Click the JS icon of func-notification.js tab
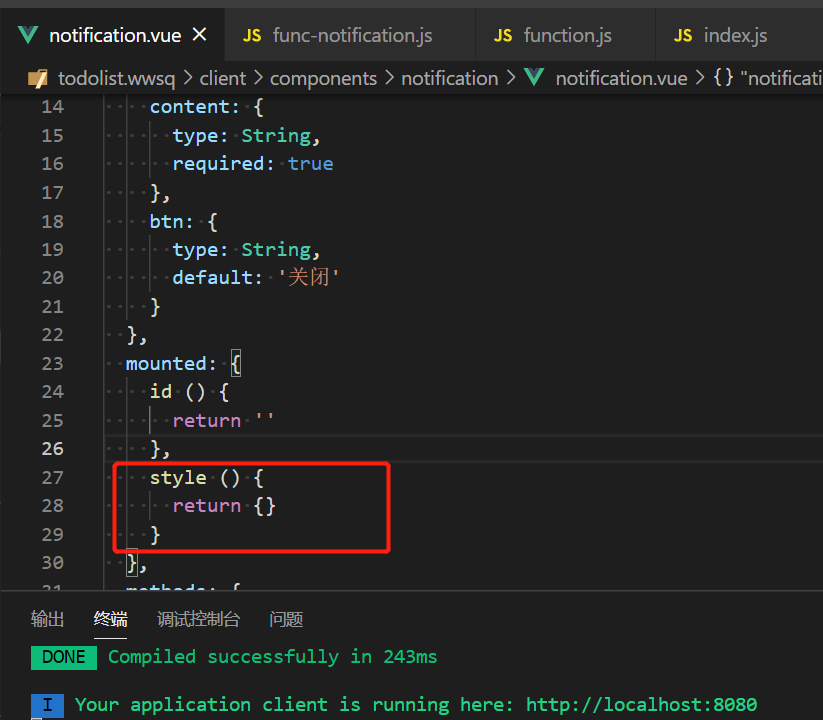823x720 pixels. [x=252, y=36]
